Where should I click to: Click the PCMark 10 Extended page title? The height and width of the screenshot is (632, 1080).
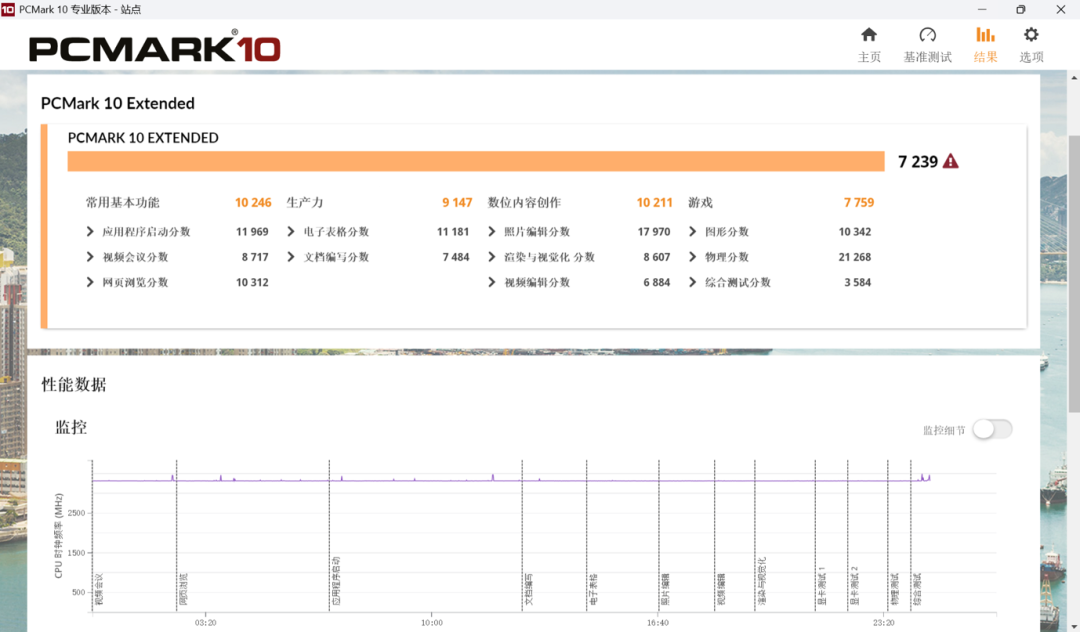118,103
